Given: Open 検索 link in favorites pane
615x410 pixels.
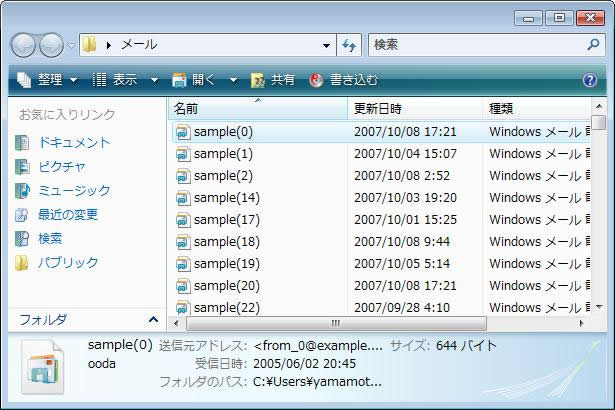Looking at the screenshot, I should click(50, 239).
